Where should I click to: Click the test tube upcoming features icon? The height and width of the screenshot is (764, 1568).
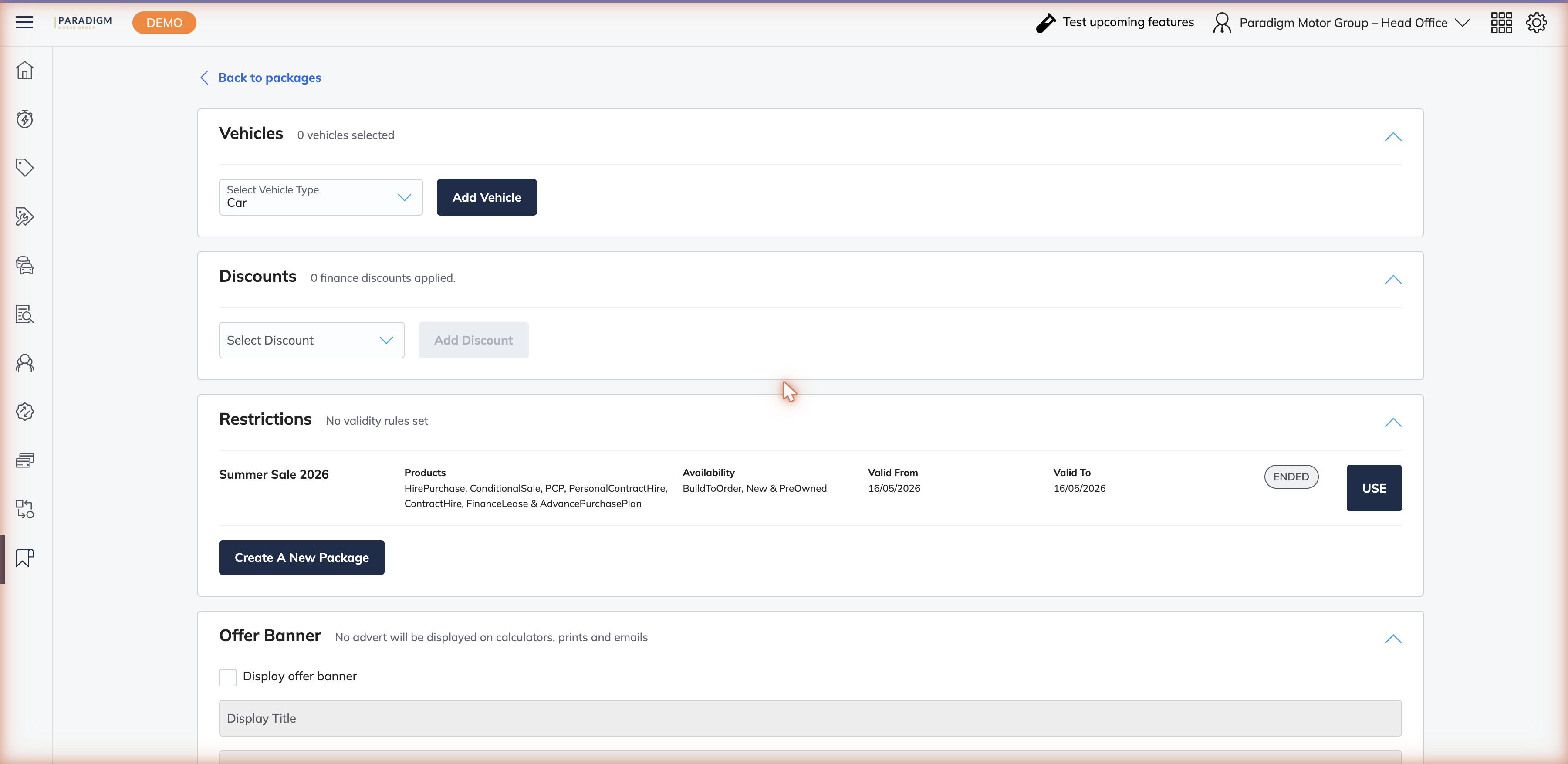(1045, 23)
